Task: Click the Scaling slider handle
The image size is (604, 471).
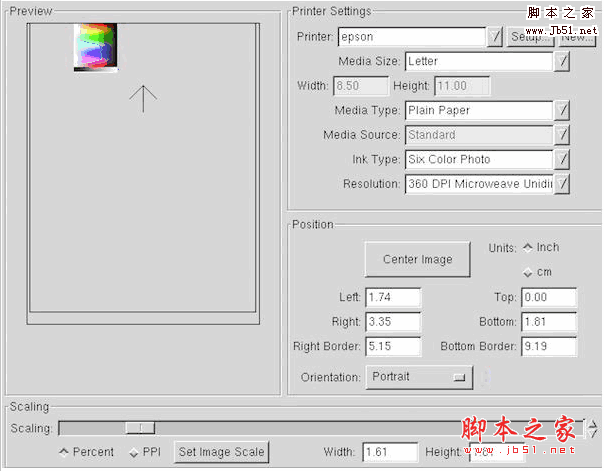Action: [x=140, y=428]
